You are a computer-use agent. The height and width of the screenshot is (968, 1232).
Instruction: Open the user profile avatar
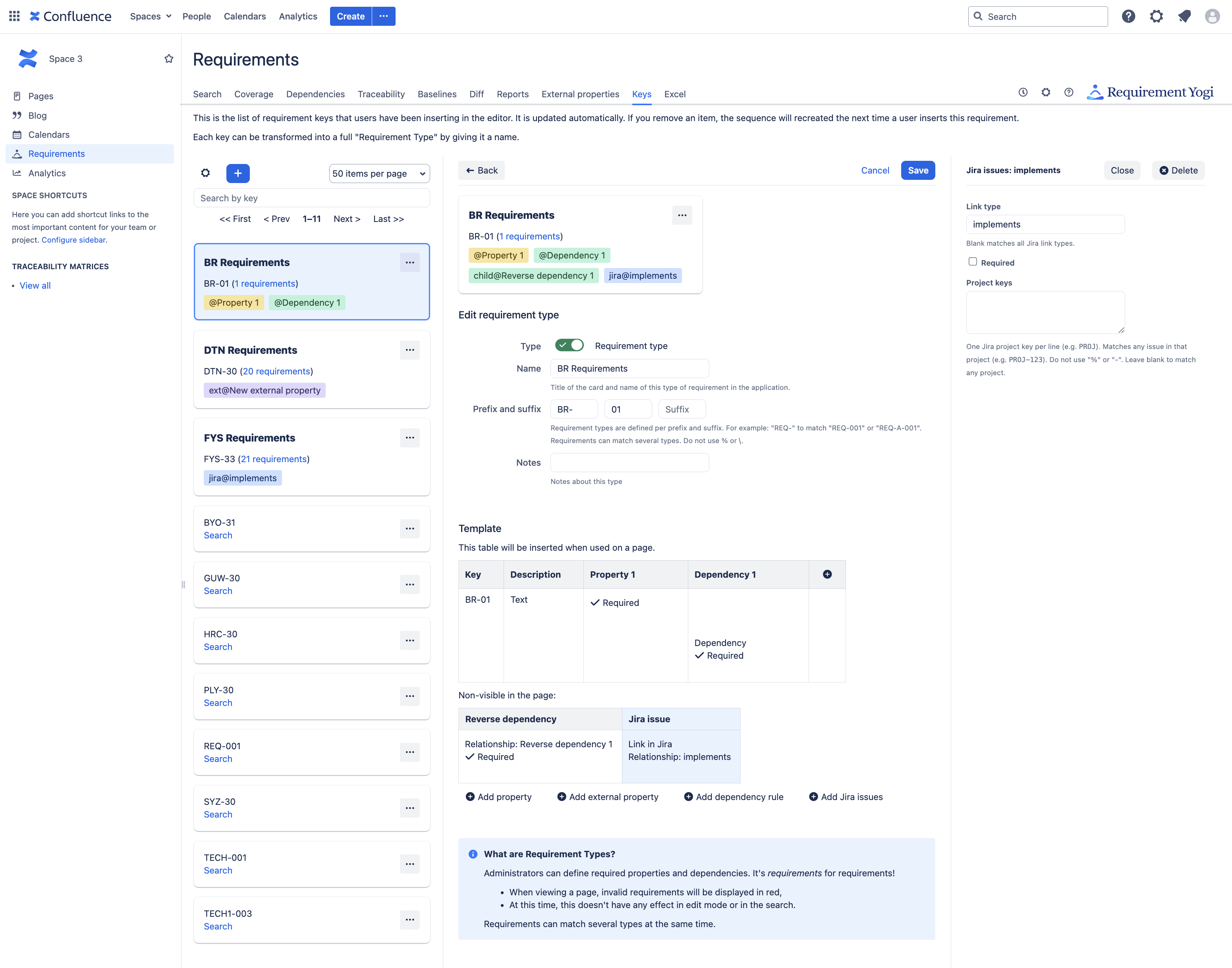pyautogui.click(x=1212, y=16)
